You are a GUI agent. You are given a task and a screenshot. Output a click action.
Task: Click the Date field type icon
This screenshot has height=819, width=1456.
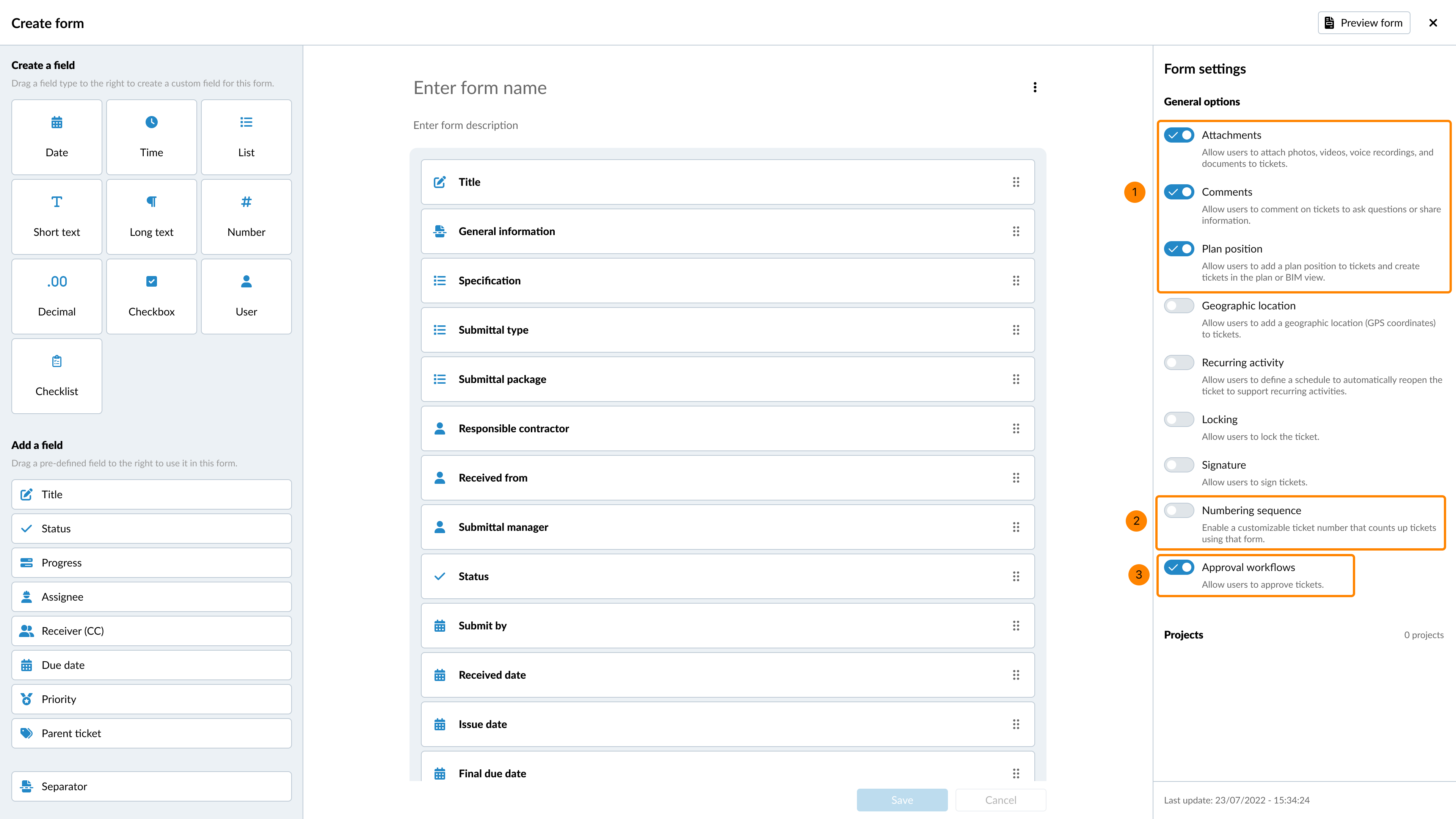point(56,122)
